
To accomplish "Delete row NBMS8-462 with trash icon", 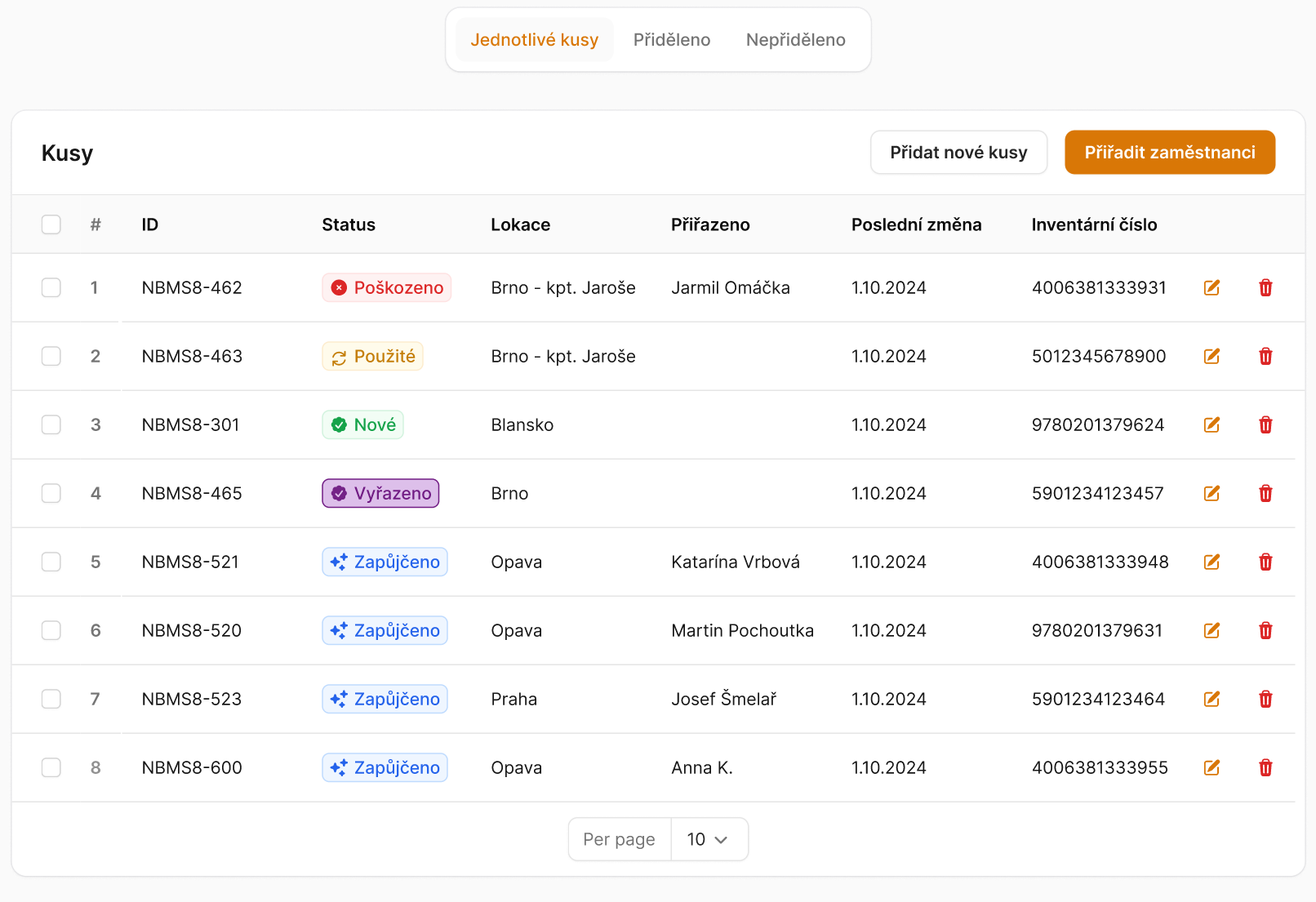I will coord(1265,287).
